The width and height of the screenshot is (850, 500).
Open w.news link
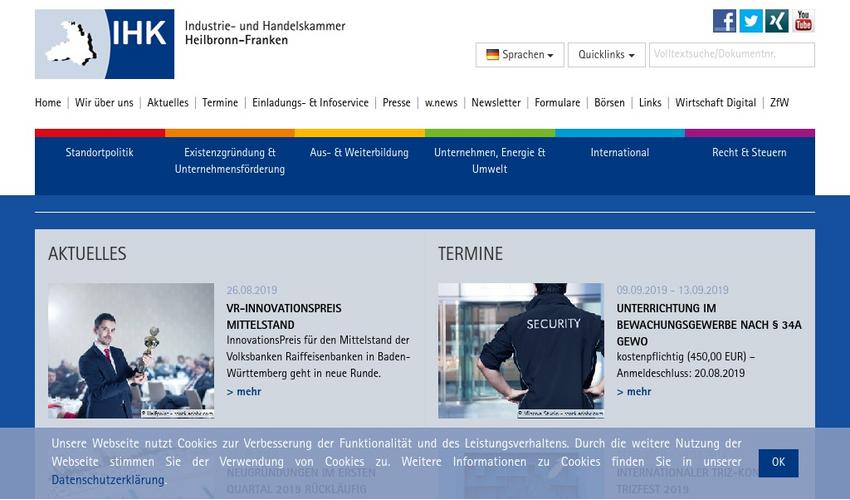[x=441, y=102]
